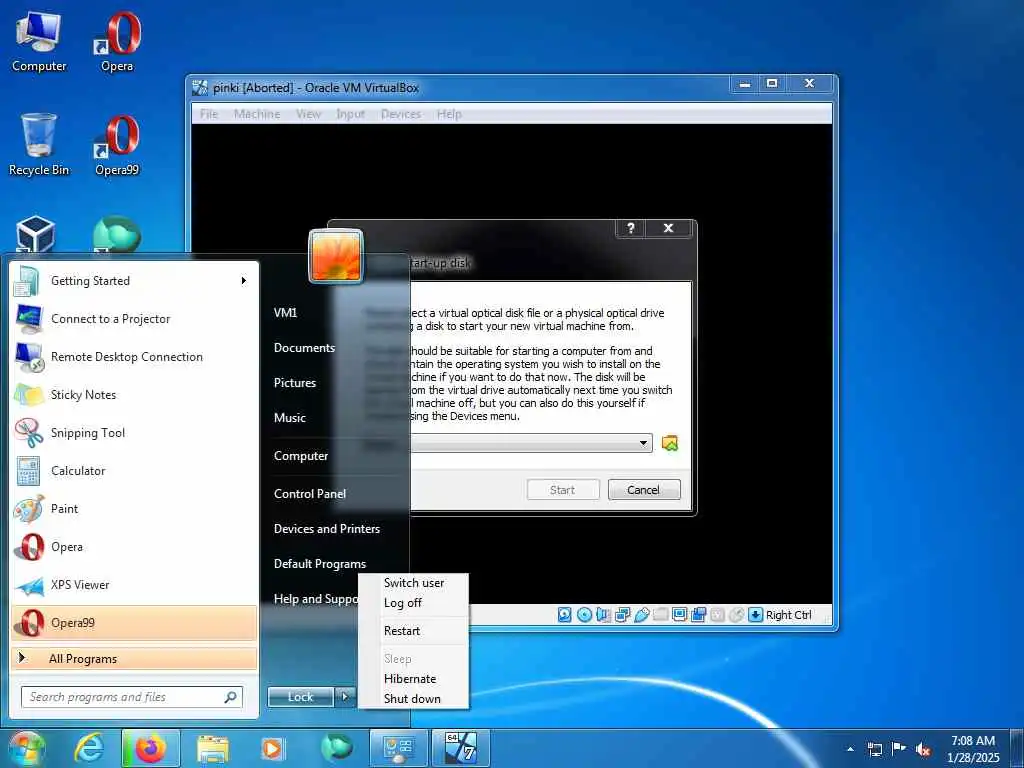Open Opera99 desktop shortcut
This screenshot has height=768, width=1024.
[x=117, y=145]
